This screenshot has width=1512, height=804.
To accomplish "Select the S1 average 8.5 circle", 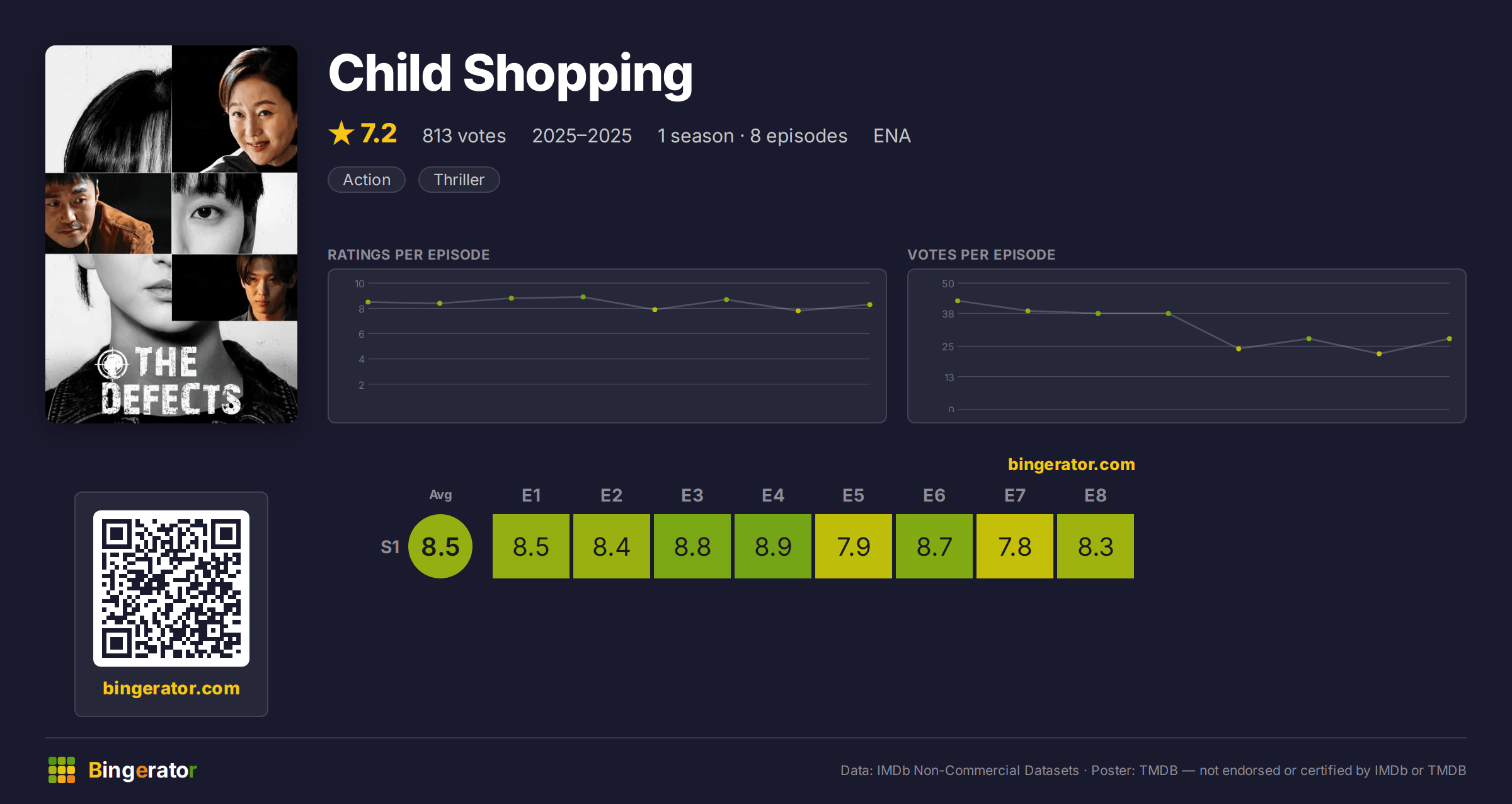I will [x=440, y=546].
